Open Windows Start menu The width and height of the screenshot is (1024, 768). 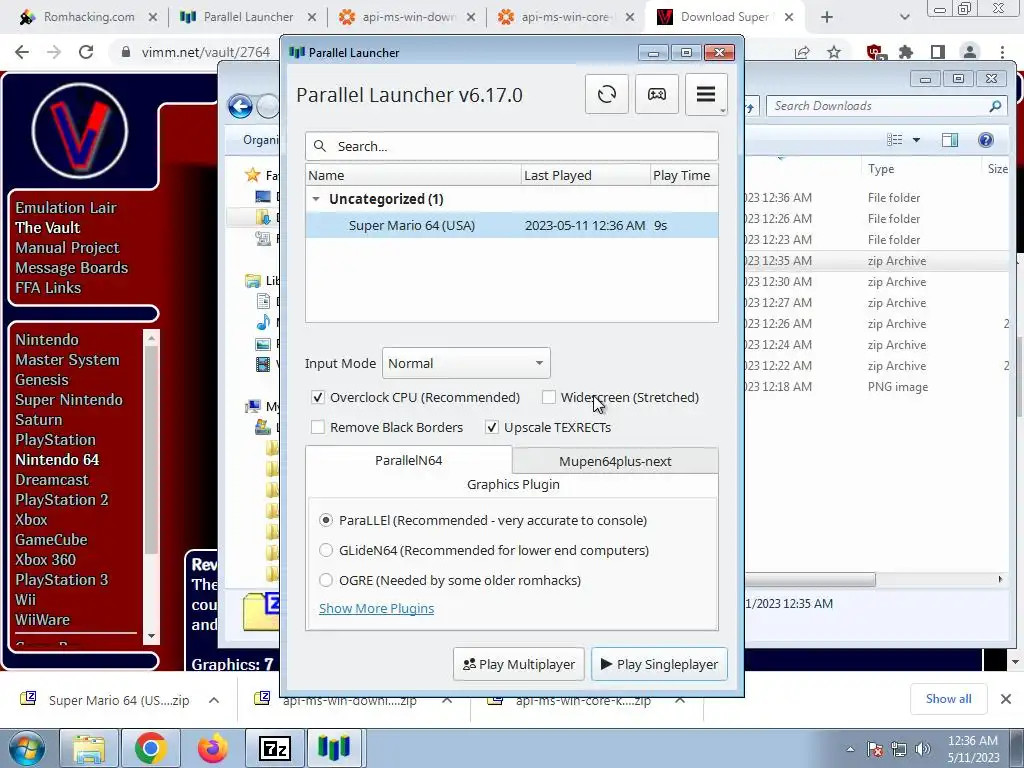27,748
